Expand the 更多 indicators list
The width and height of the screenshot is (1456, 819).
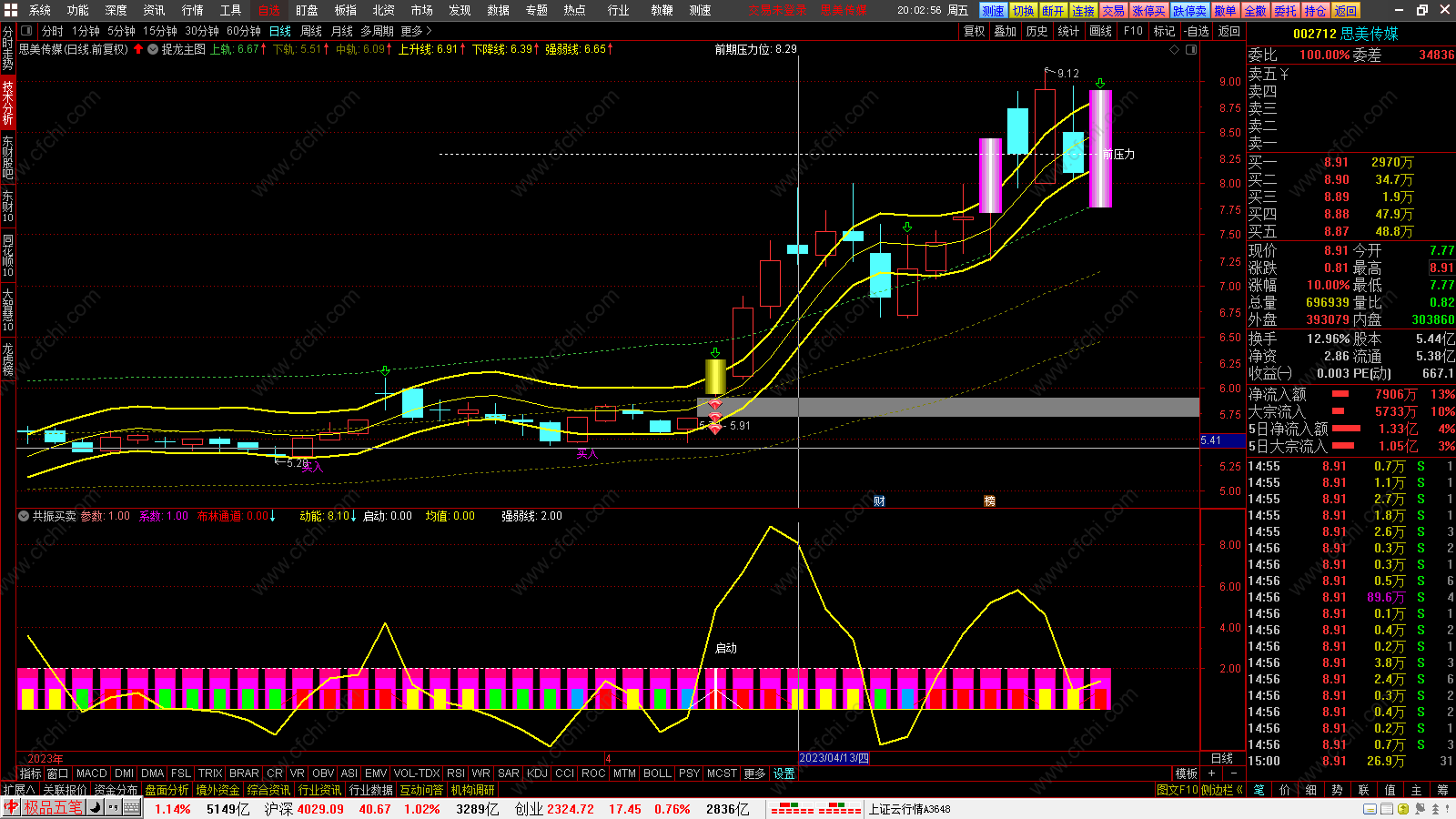[754, 773]
